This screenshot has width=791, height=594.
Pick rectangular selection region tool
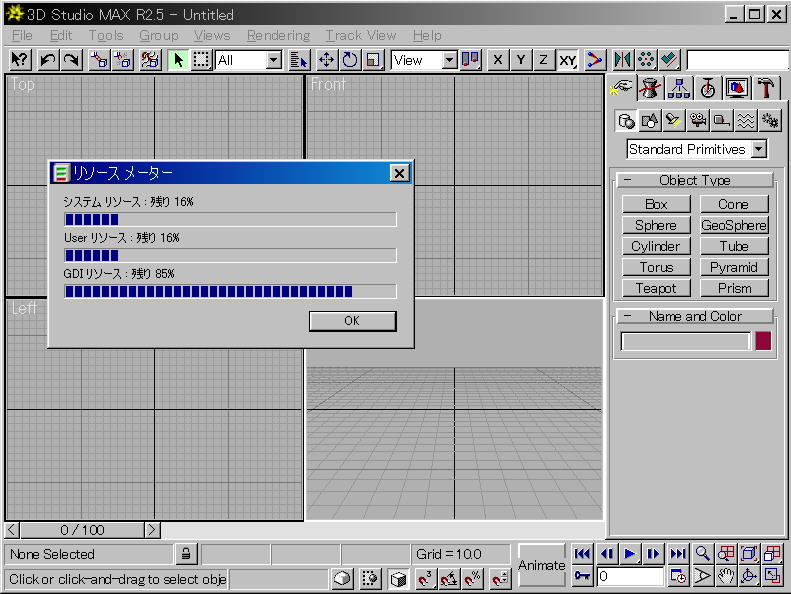coord(201,60)
